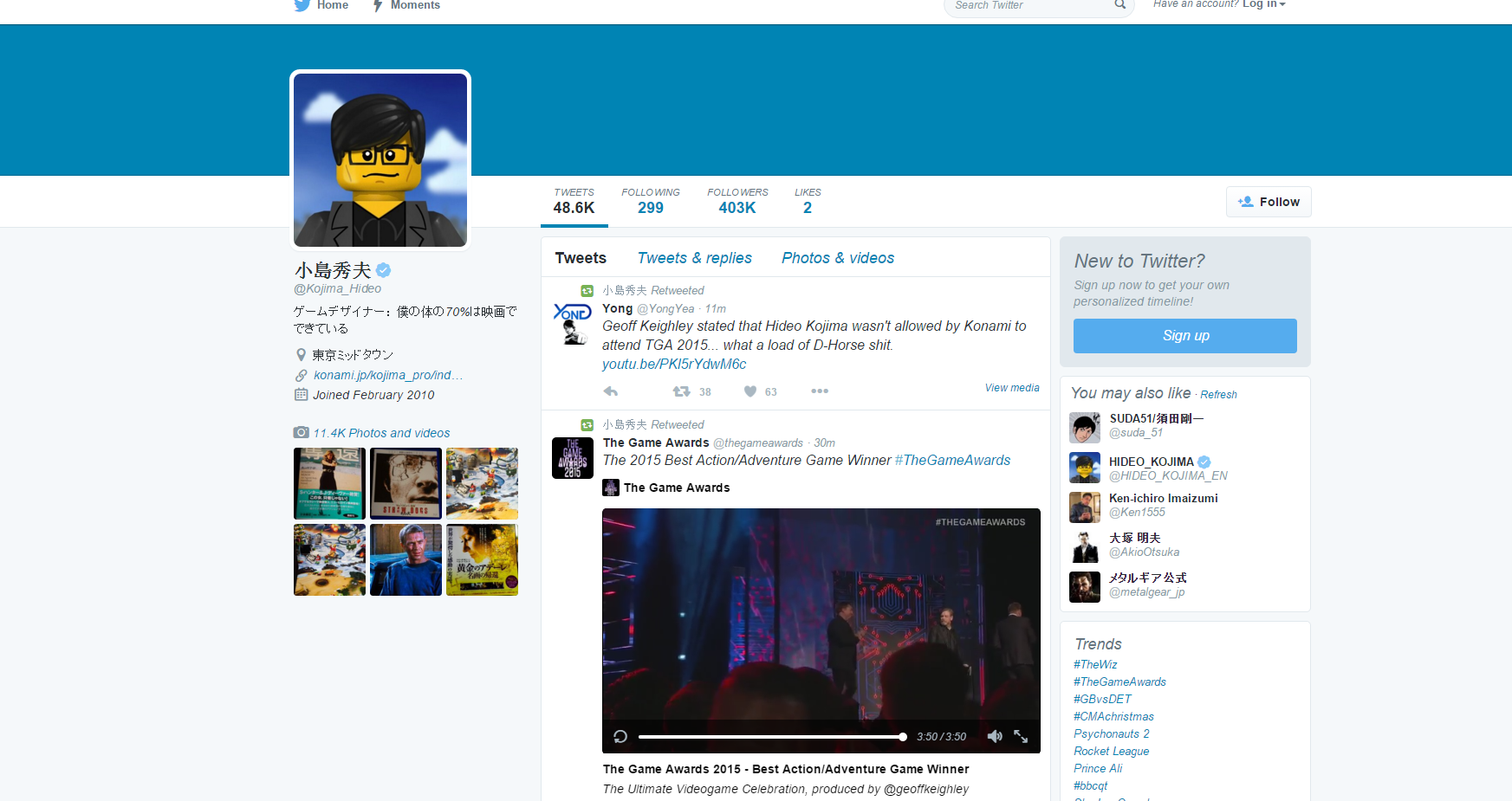
Task: Open the Straw Dogs poster thumbnail
Action: click(406, 483)
